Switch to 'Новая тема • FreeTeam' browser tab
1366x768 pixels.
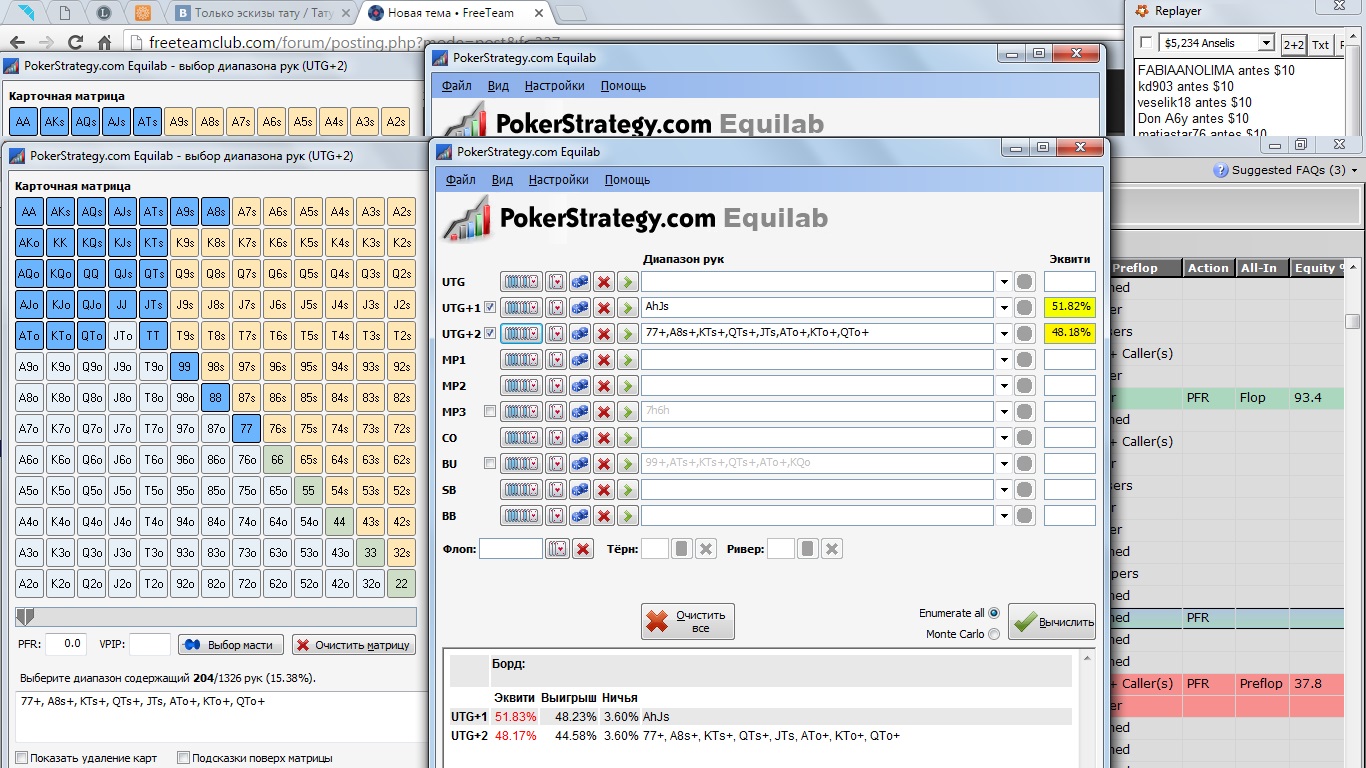click(x=454, y=13)
